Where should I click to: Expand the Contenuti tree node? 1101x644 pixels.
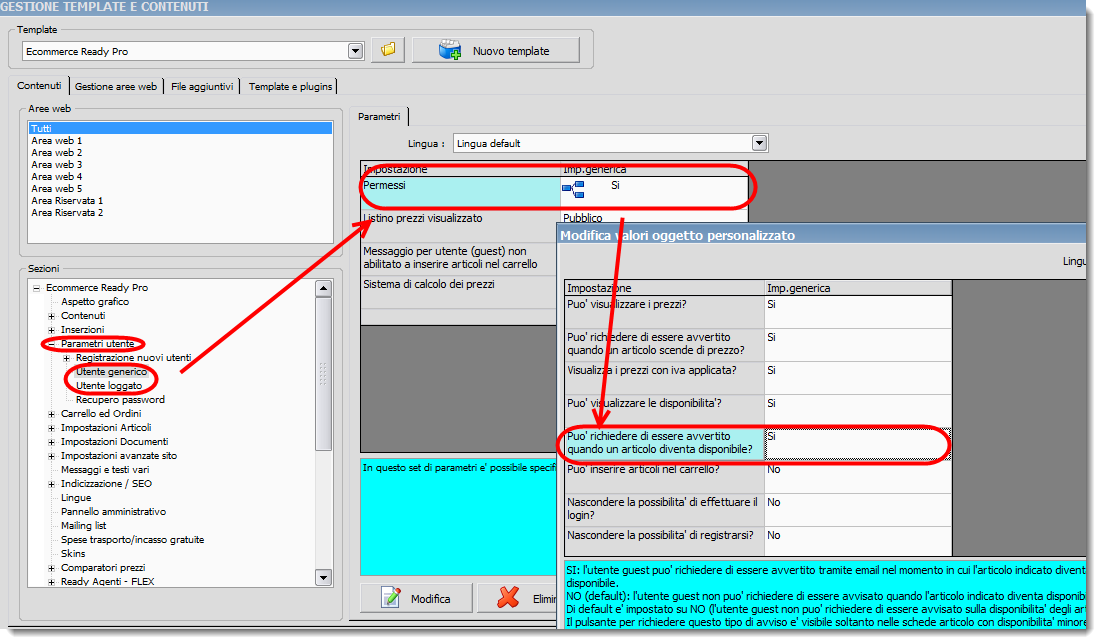[x=51, y=316]
